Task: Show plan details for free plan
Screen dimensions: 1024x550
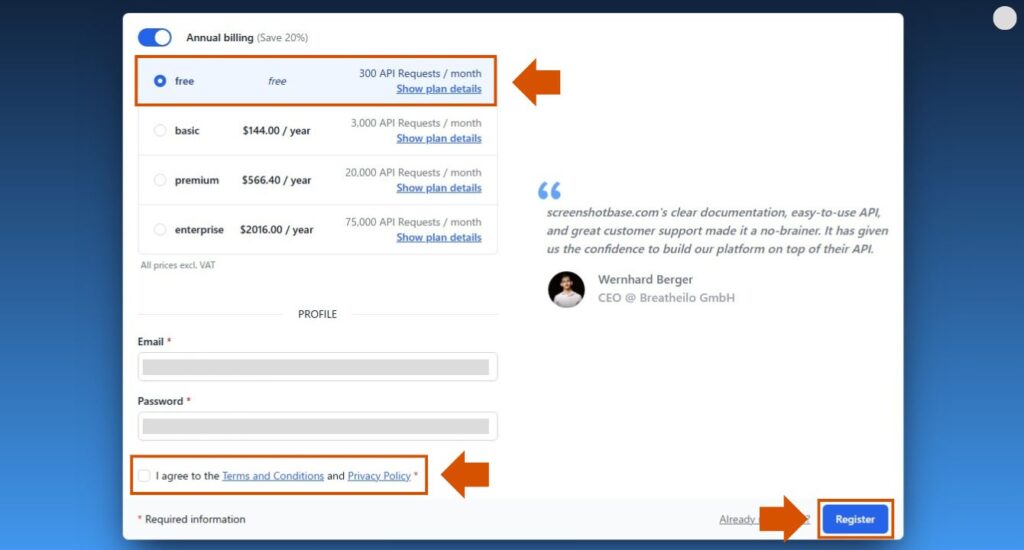Action: [438, 89]
